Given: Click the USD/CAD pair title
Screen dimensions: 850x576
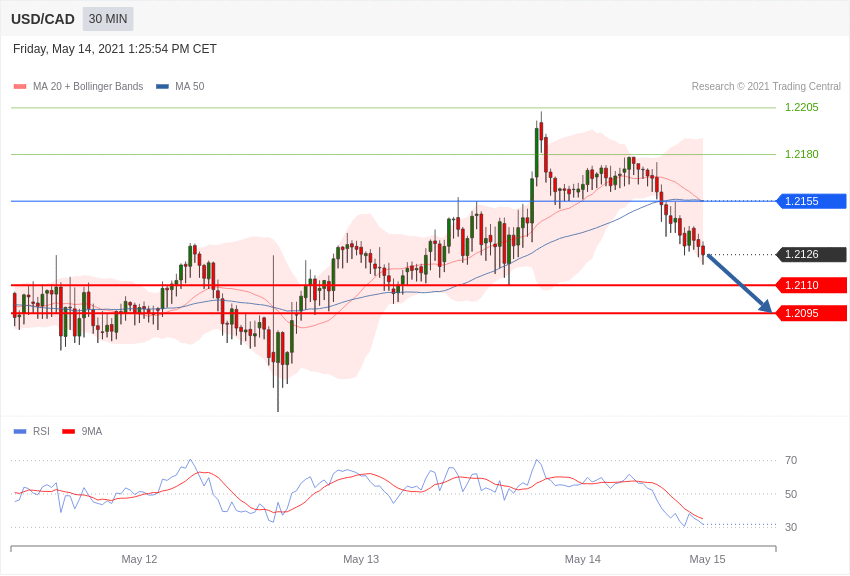Looking at the screenshot, I should pos(43,19).
